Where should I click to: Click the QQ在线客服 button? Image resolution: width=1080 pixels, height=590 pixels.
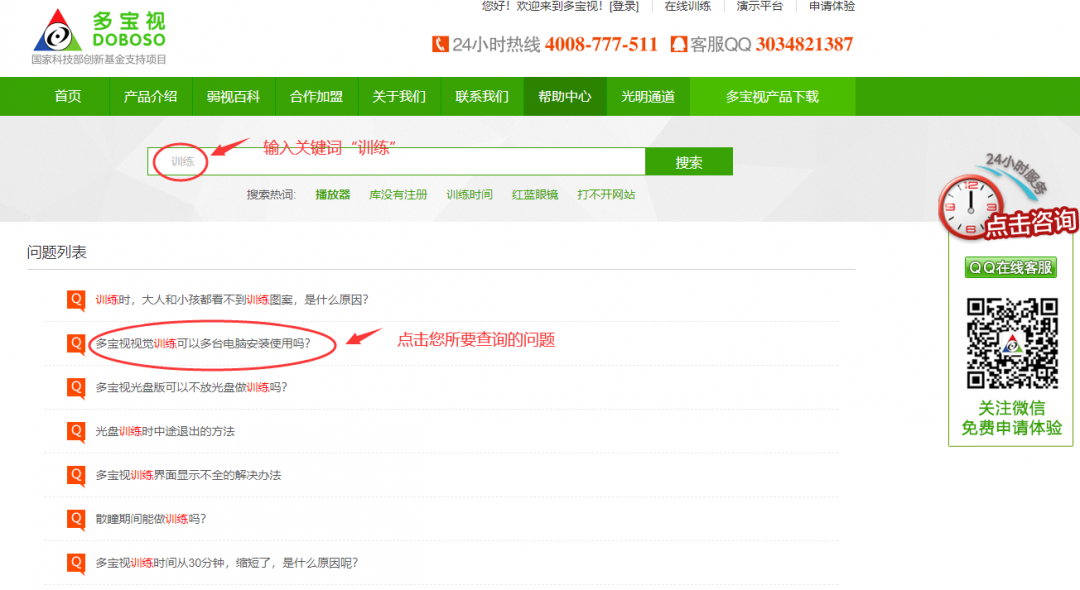(1010, 267)
